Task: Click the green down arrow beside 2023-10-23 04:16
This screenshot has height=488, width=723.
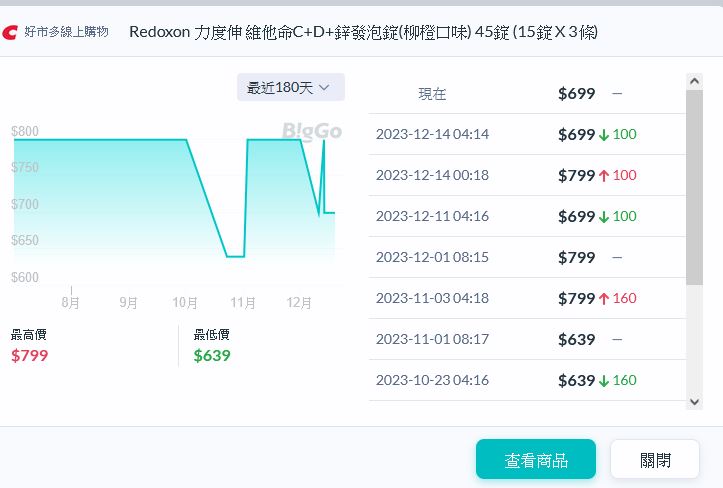Action: pyautogui.click(x=604, y=380)
